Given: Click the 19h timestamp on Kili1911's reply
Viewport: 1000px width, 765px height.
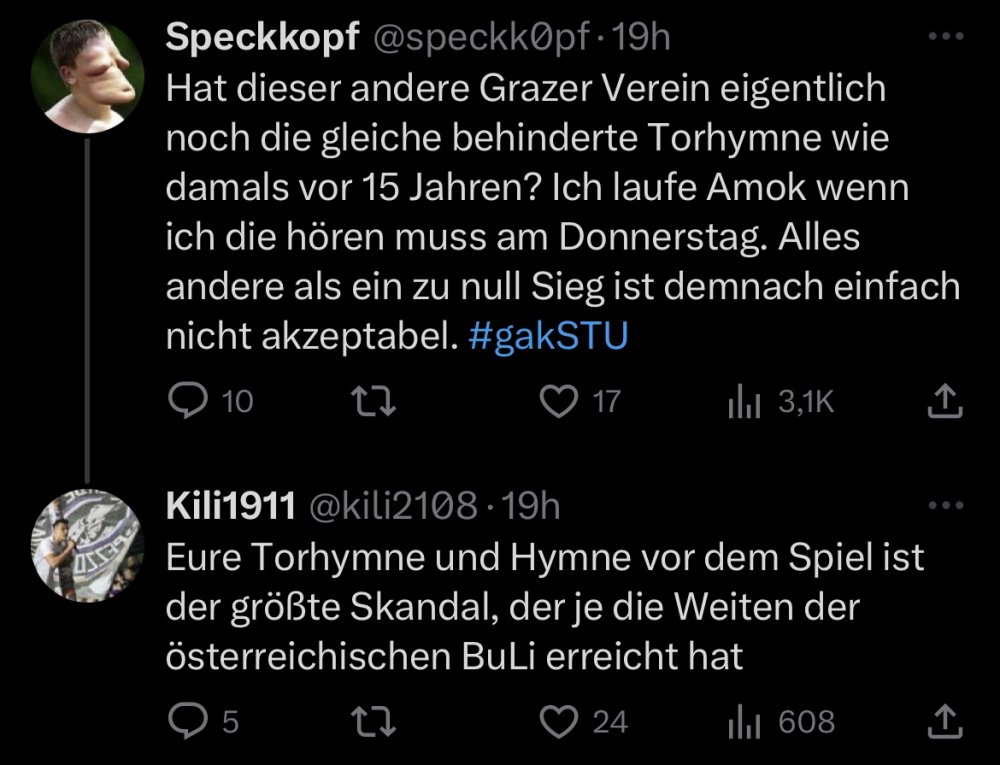Looking at the screenshot, I should point(530,507).
